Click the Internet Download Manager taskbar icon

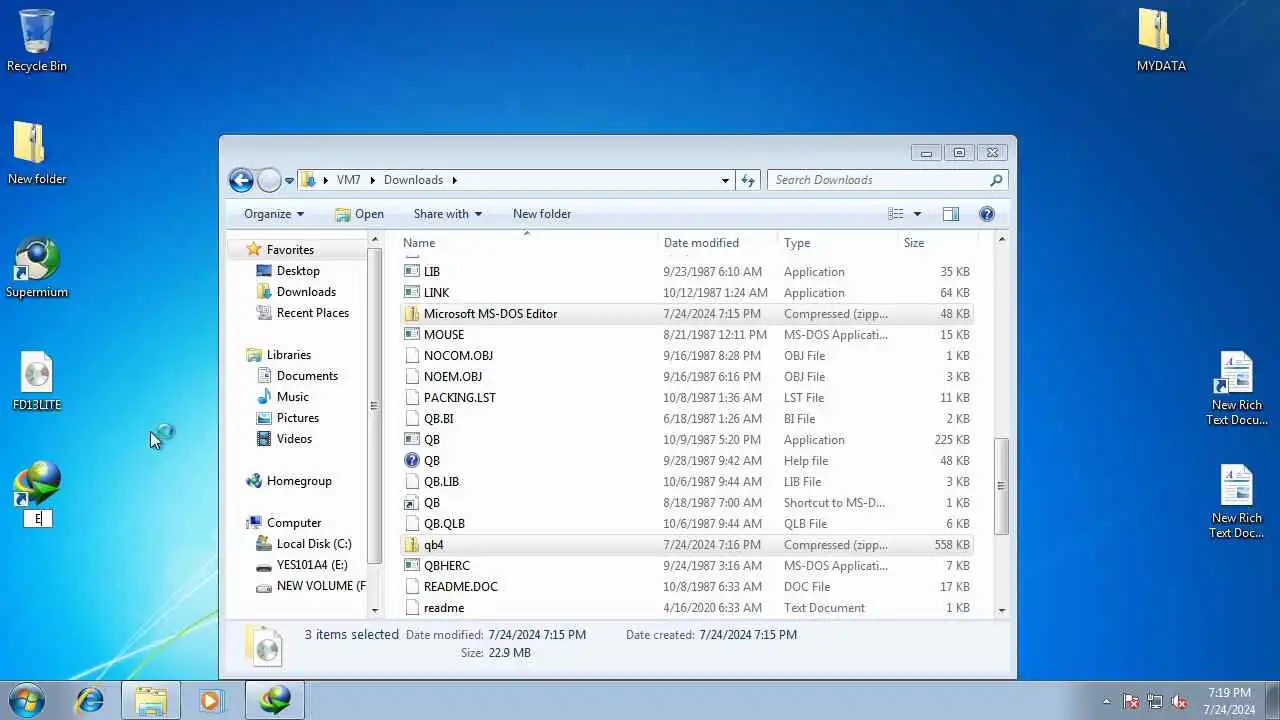coord(275,700)
